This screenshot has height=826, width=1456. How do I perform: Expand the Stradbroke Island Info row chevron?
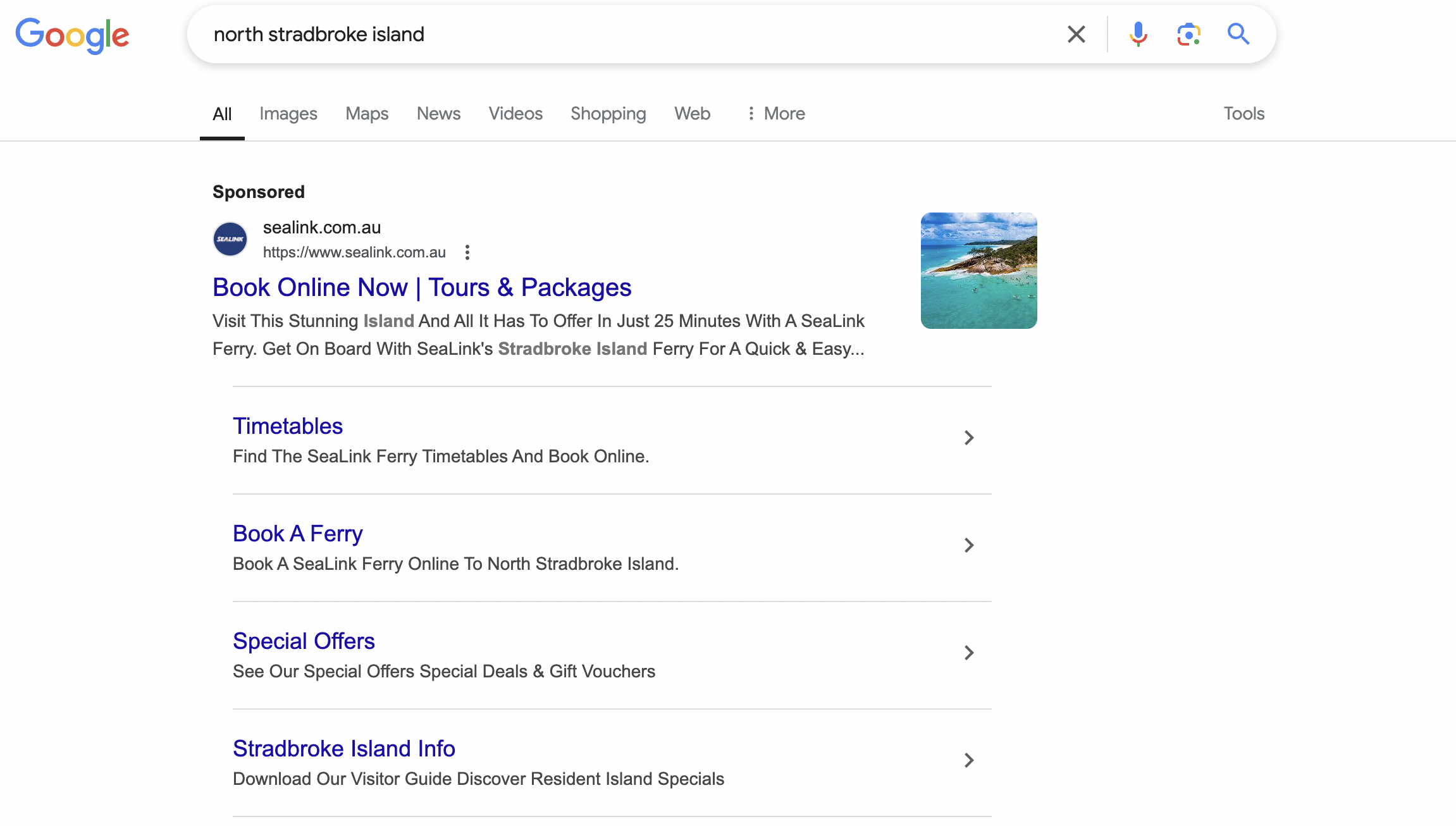point(969,760)
